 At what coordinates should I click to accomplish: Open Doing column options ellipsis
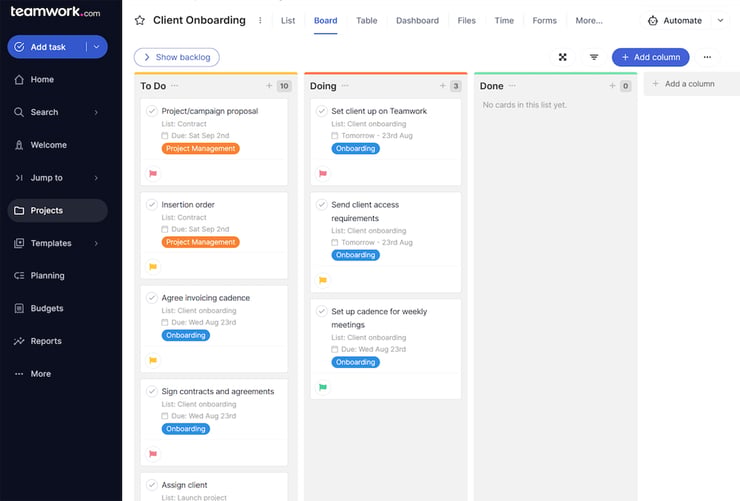pos(345,85)
